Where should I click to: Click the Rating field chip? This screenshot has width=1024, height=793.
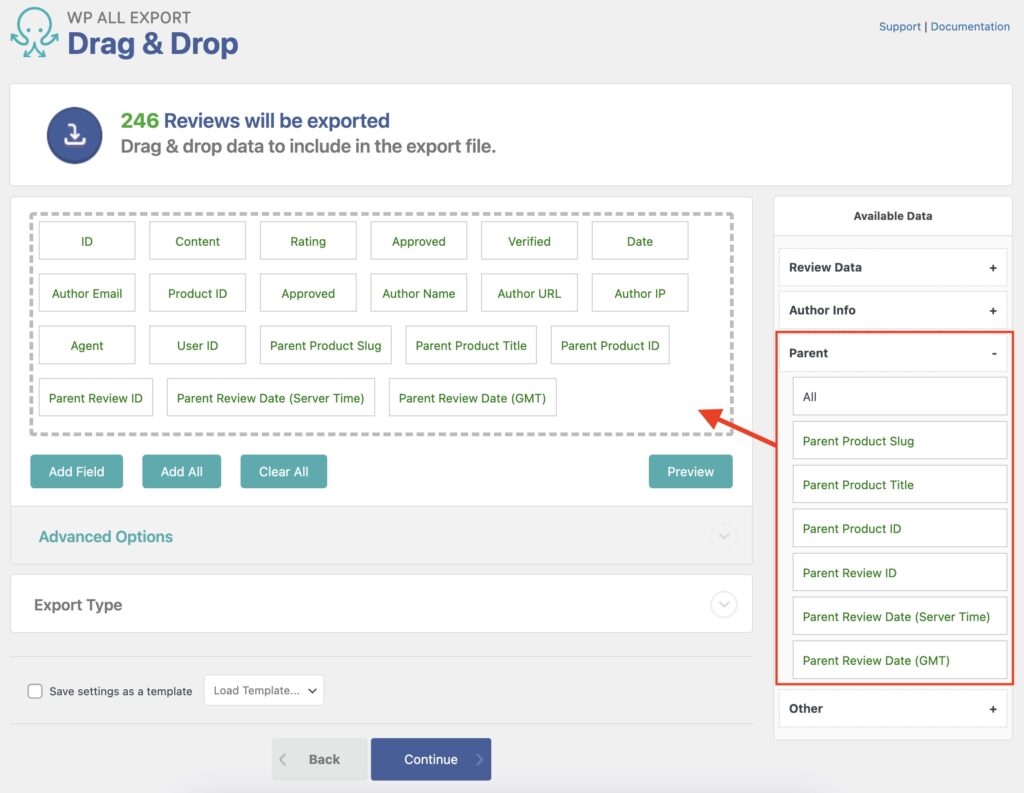(307, 240)
